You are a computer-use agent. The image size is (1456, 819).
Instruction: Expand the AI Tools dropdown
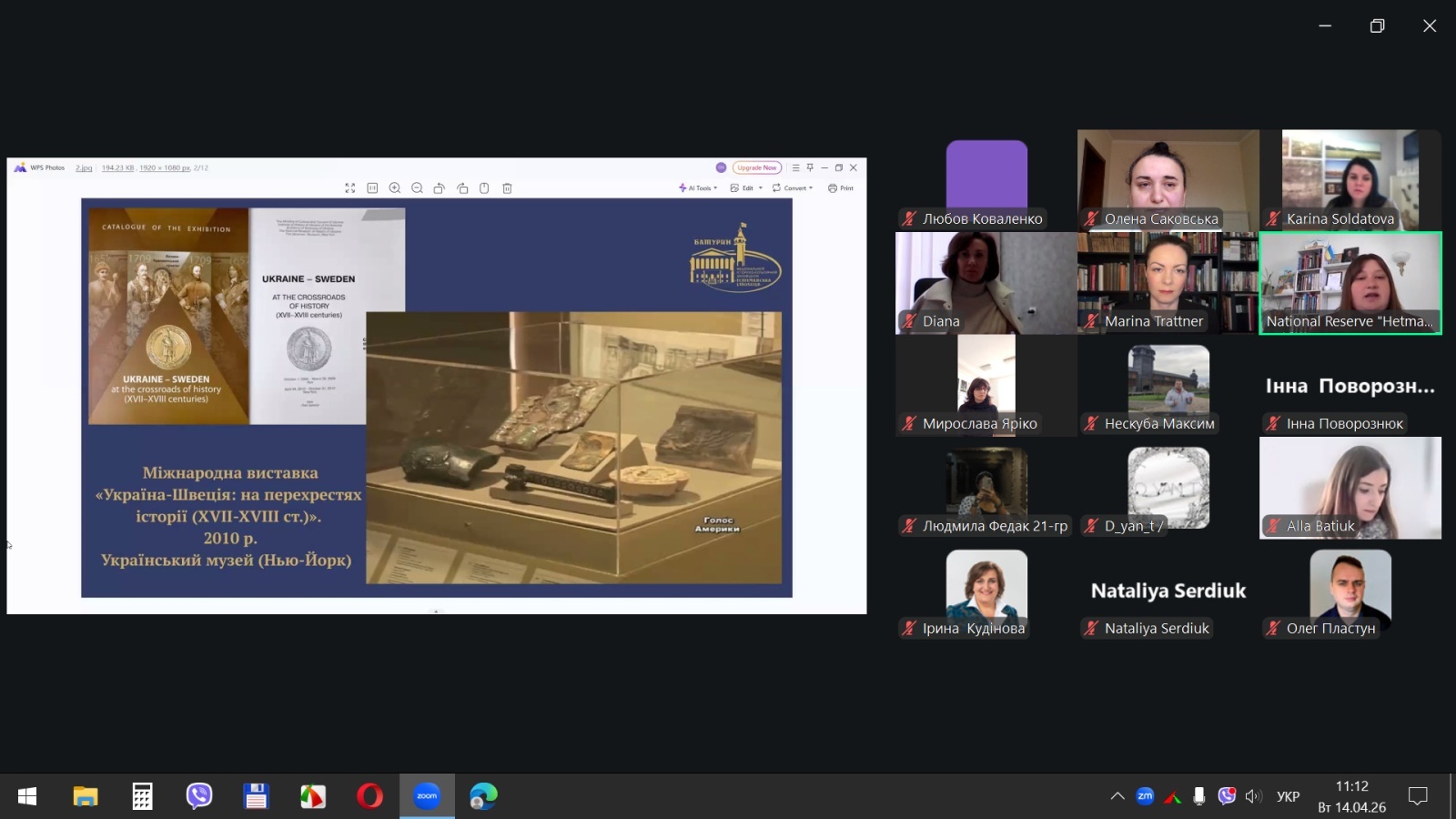pyautogui.click(x=698, y=188)
